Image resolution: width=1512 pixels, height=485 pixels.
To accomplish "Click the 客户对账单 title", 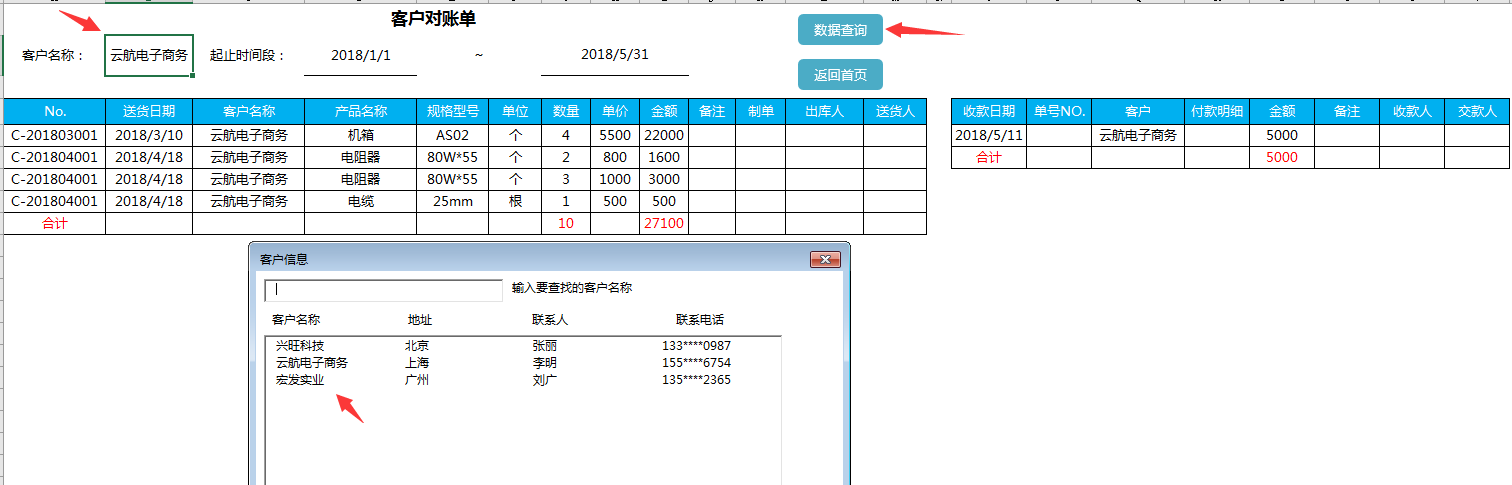I will click(x=433, y=19).
